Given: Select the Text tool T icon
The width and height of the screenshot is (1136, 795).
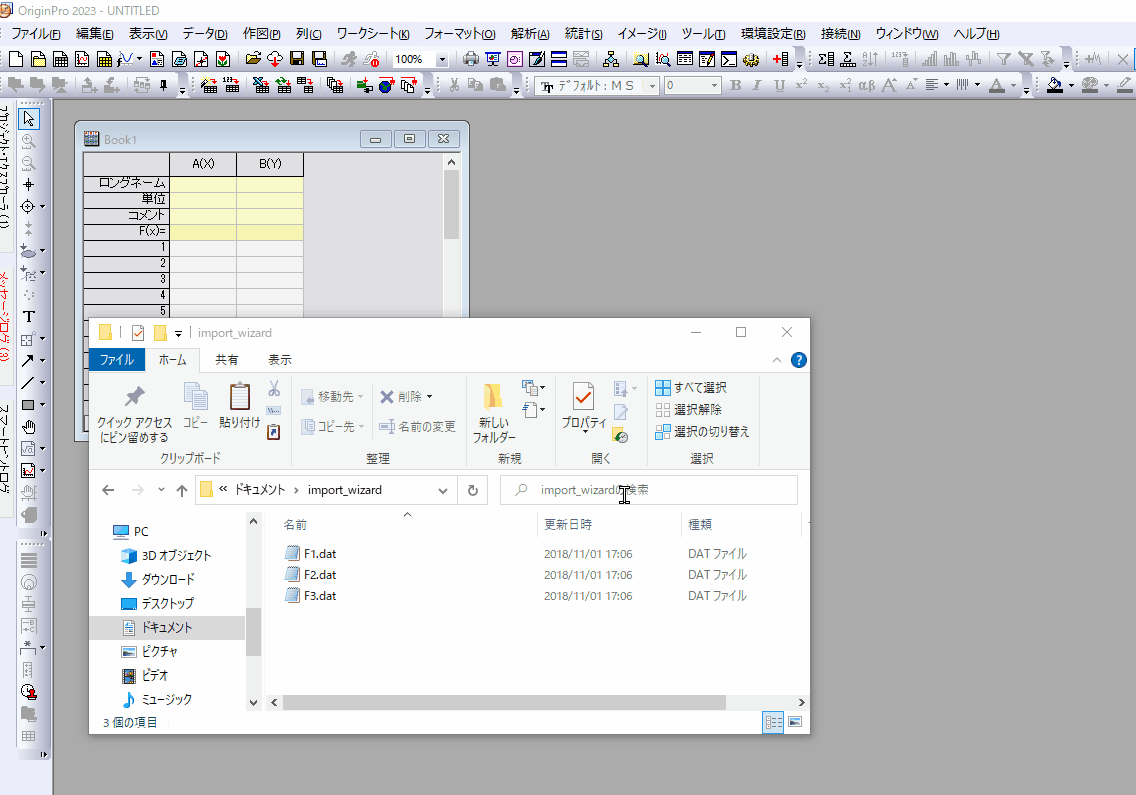Looking at the screenshot, I should pyautogui.click(x=29, y=317).
